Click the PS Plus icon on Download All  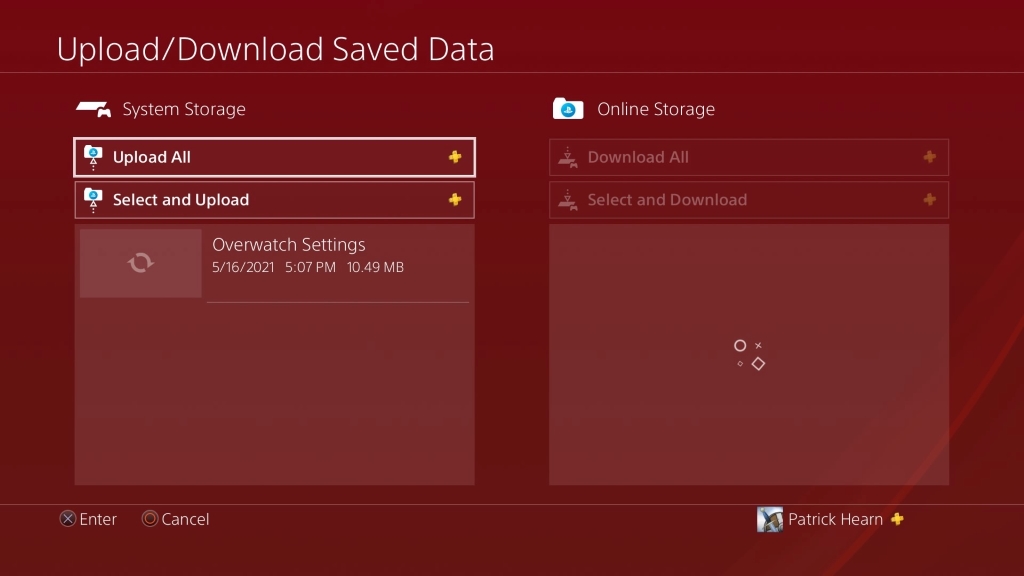[929, 157]
